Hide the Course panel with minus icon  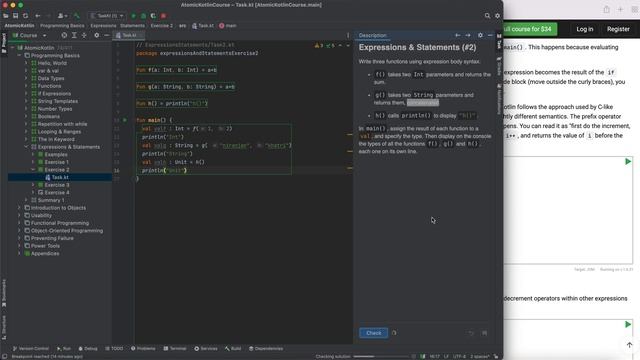click(x=106, y=36)
